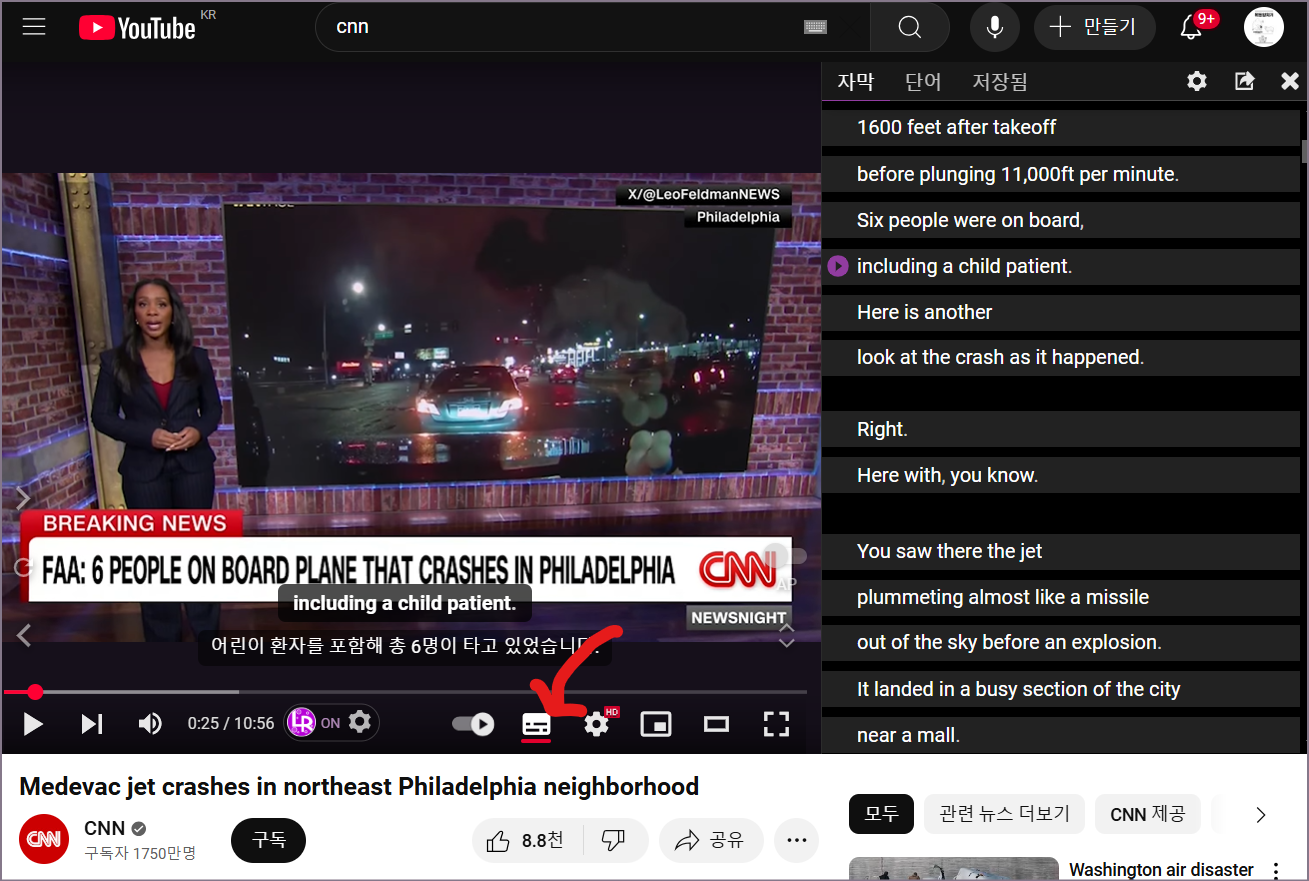Toggle the subtitles CC button
The width and height of the screenshot is (1309, 881).
pos(537,725)
